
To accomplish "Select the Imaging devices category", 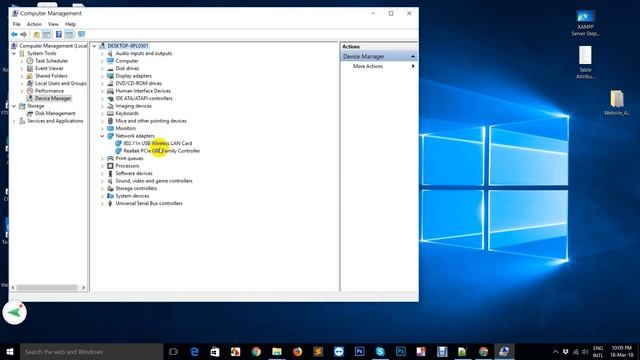I will tap(133, 106).
